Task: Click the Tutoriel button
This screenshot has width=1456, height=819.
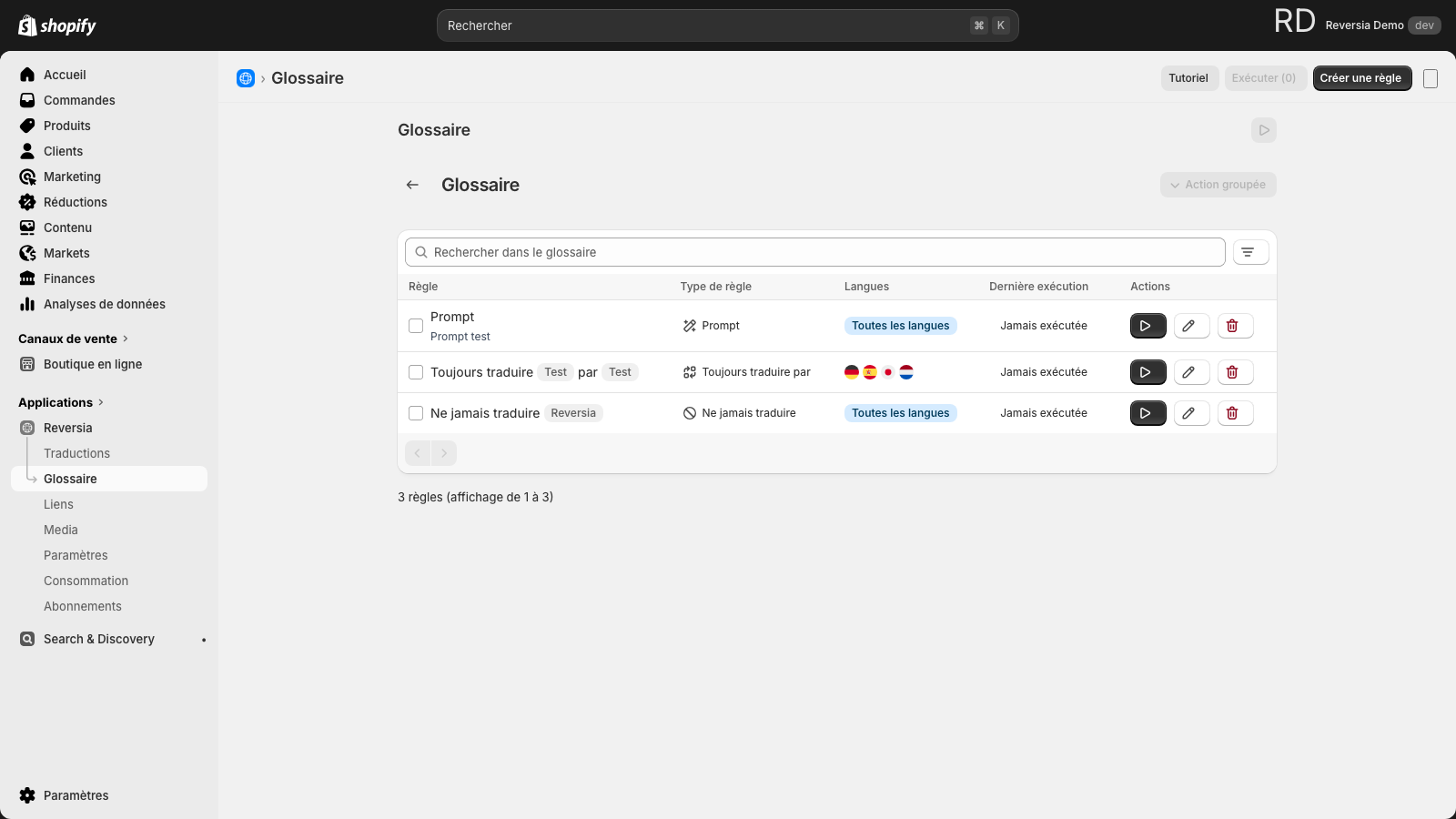Action: click(1188, 78)
